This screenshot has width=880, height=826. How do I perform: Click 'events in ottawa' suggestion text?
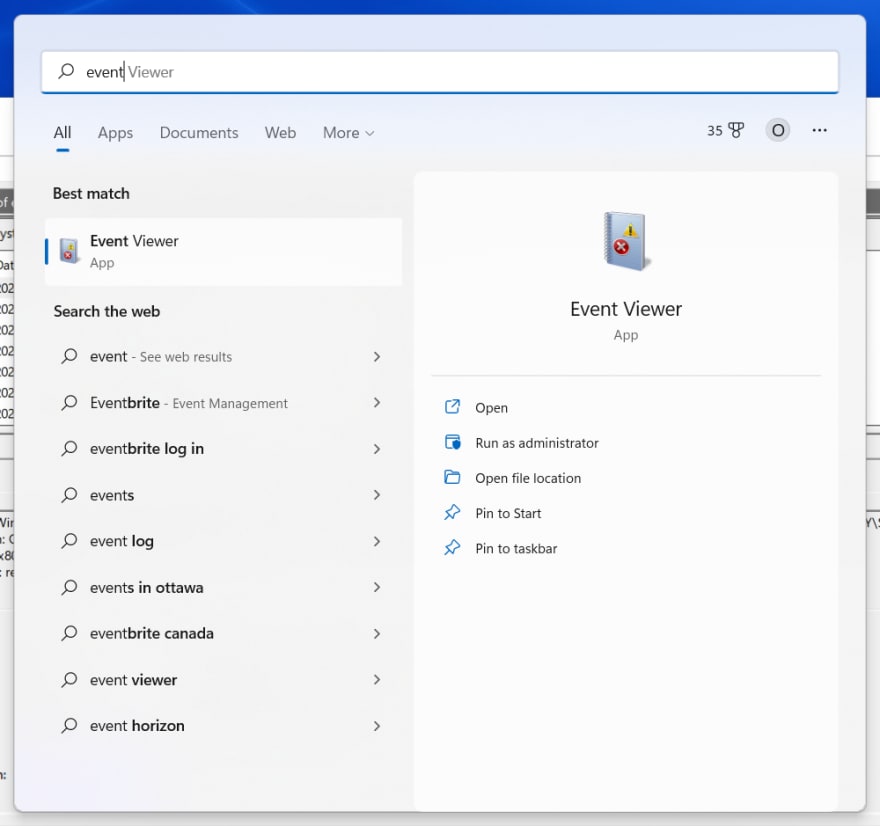point(146,588)
